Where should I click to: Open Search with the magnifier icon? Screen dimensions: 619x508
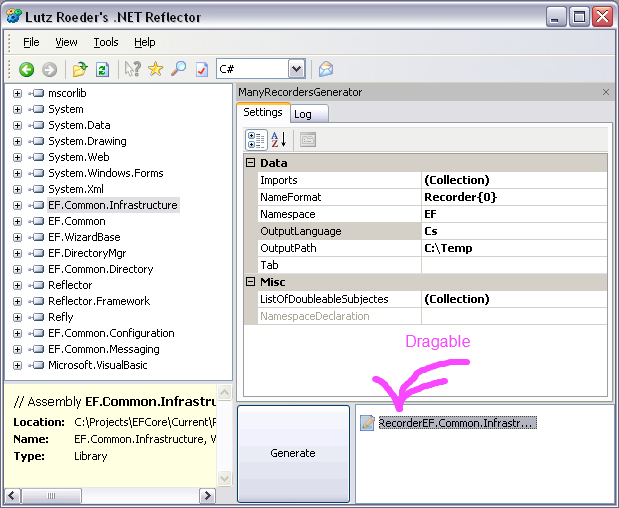tap(178, 69)
